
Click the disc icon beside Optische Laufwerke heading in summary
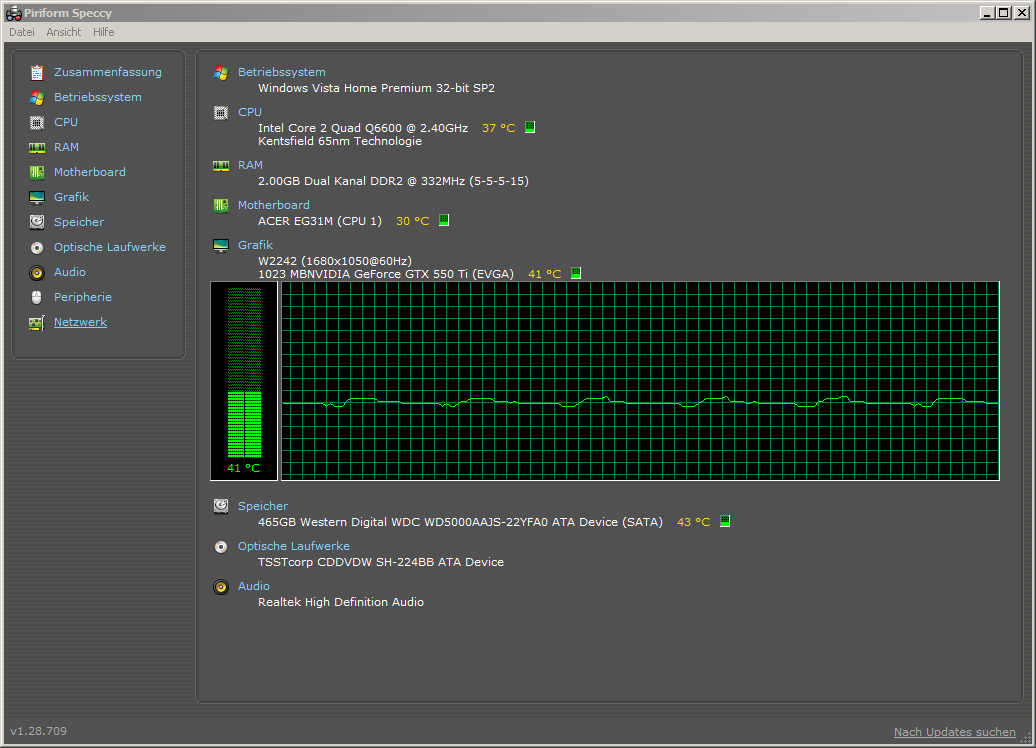click(221, 546)
